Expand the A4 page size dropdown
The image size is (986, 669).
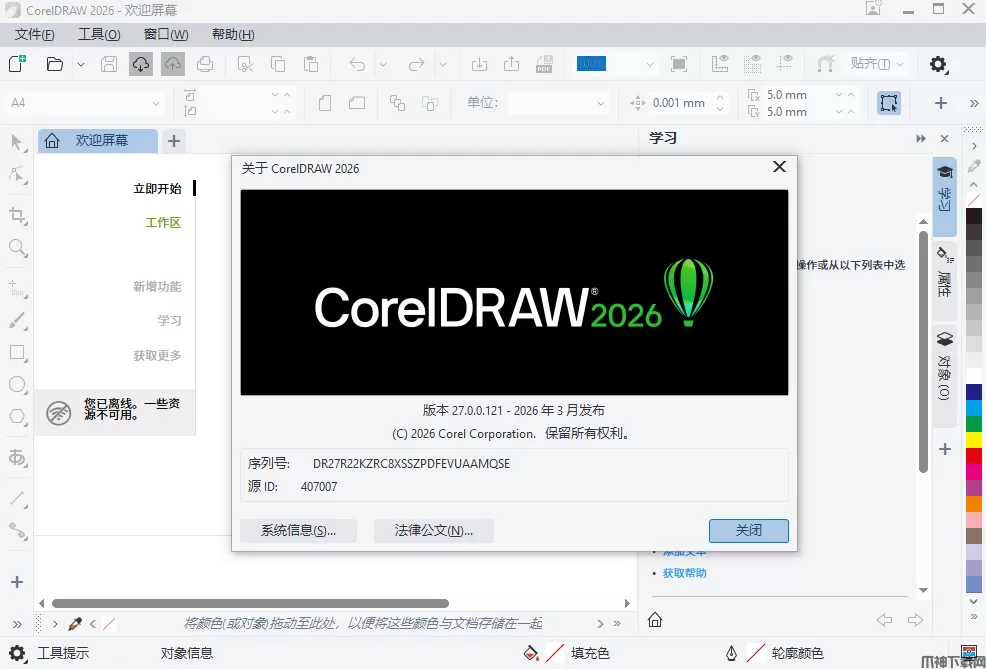pyautogui.click(x=85, y=103)
